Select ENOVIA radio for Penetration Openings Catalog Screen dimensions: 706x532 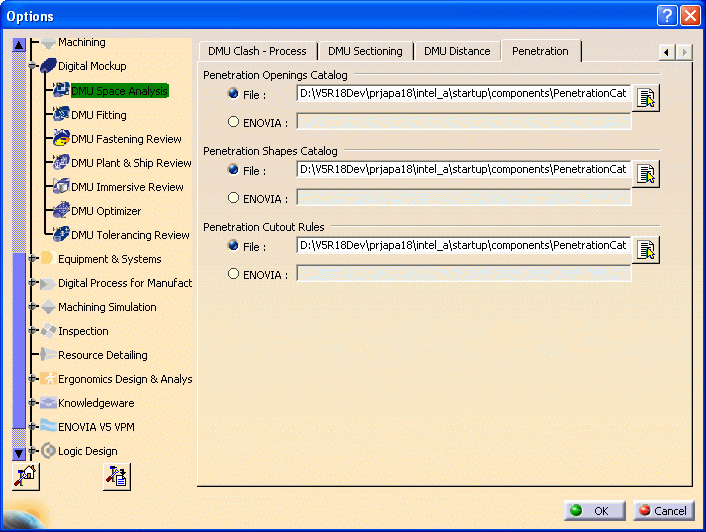pyautogui.click(x=234, y=122)
